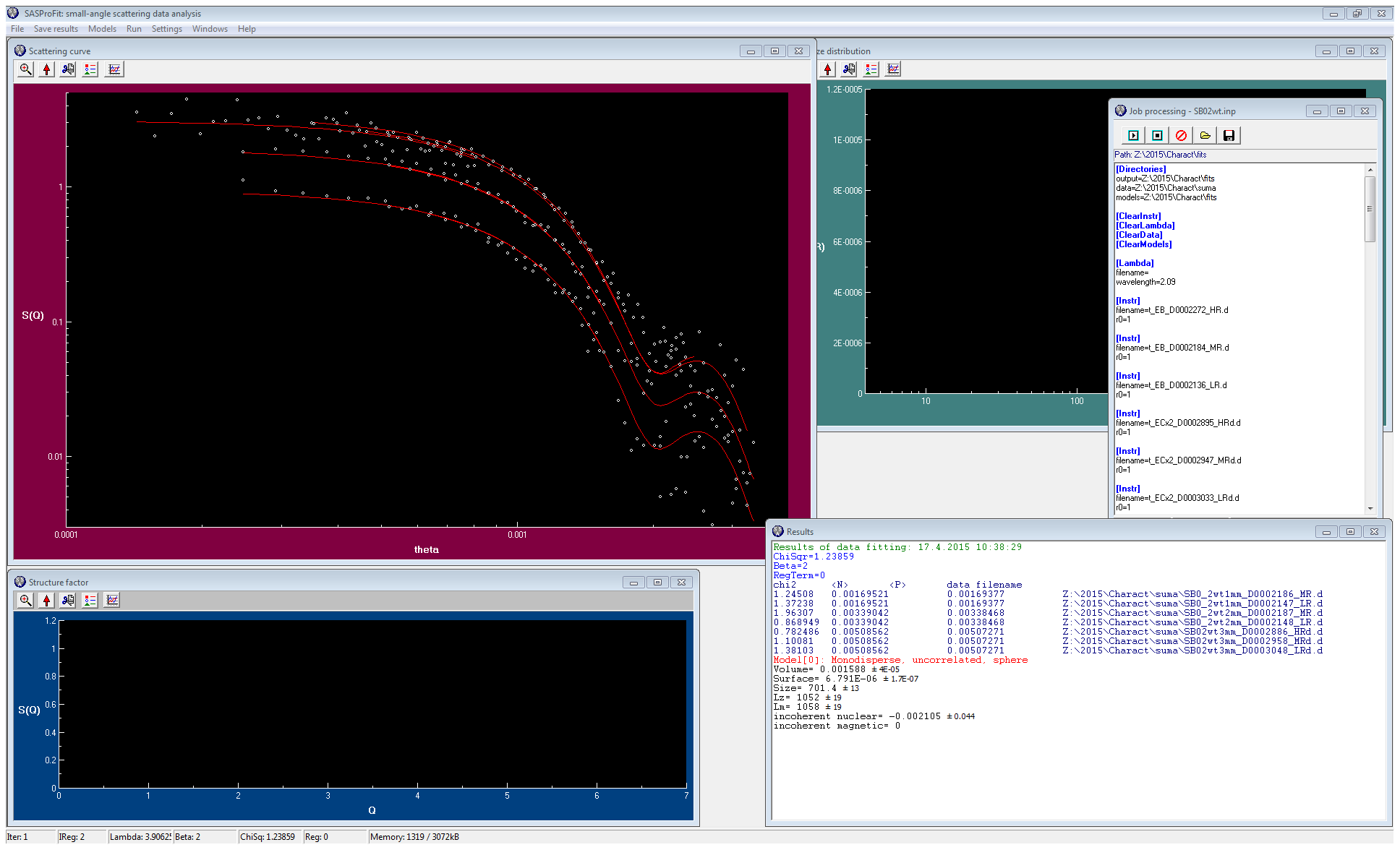This screenshot has width=1400, height=850.
Task: Click the Job processing window title icon
Action: coord(1121,111)
